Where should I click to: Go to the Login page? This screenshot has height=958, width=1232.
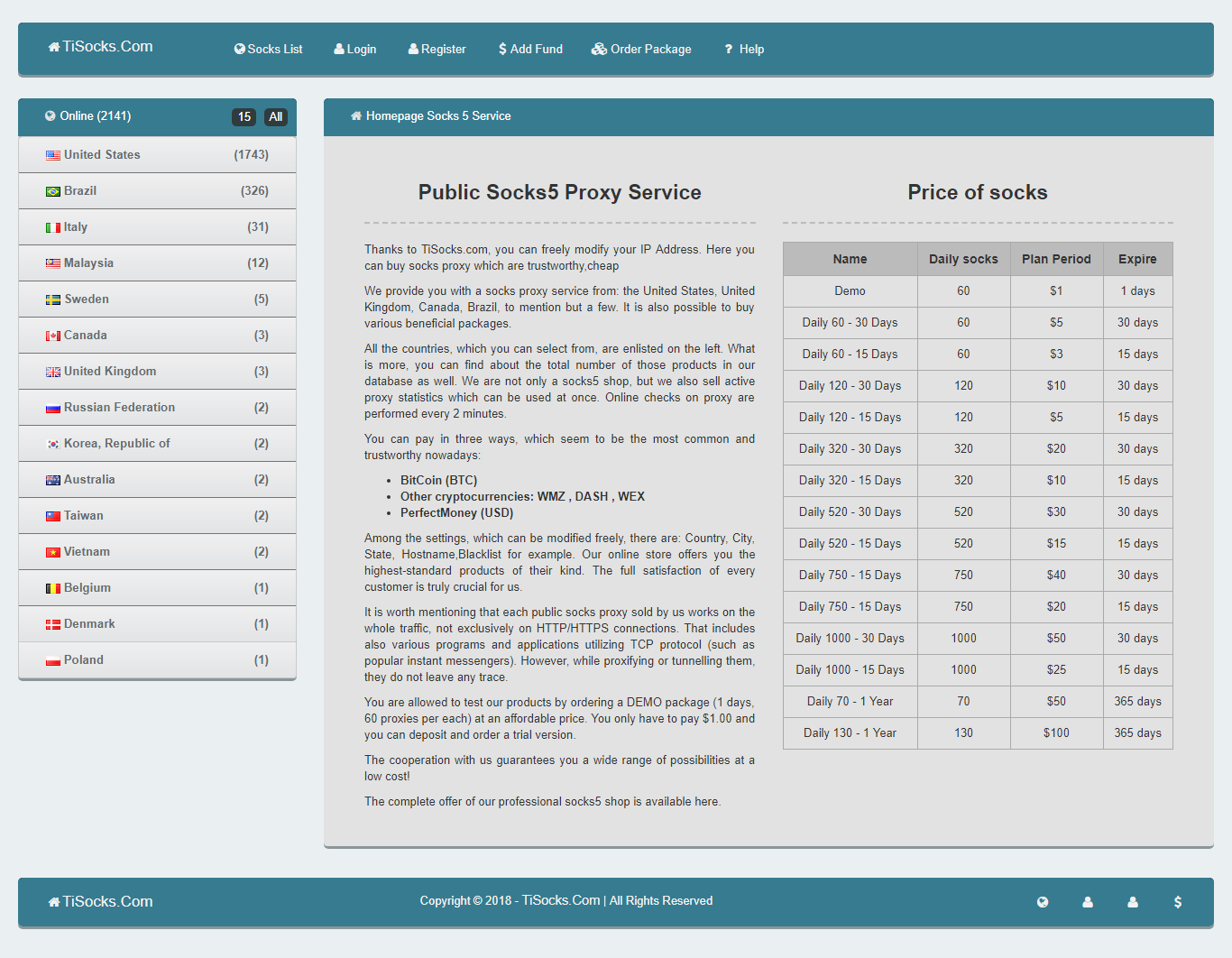pos(355,49)
